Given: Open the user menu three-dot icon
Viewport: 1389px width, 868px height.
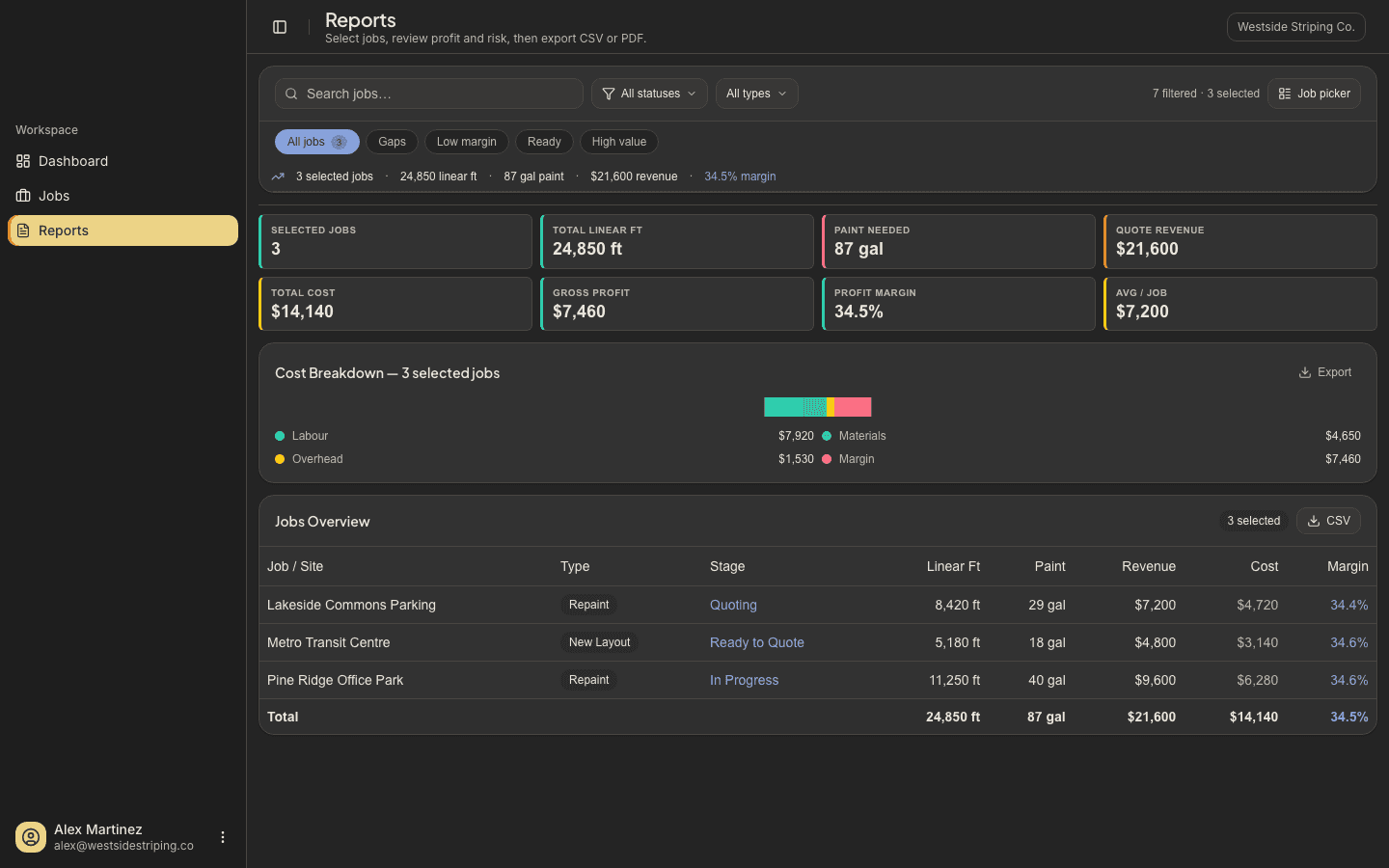Looking at the screenshot, I should click(x=223, y=837).
